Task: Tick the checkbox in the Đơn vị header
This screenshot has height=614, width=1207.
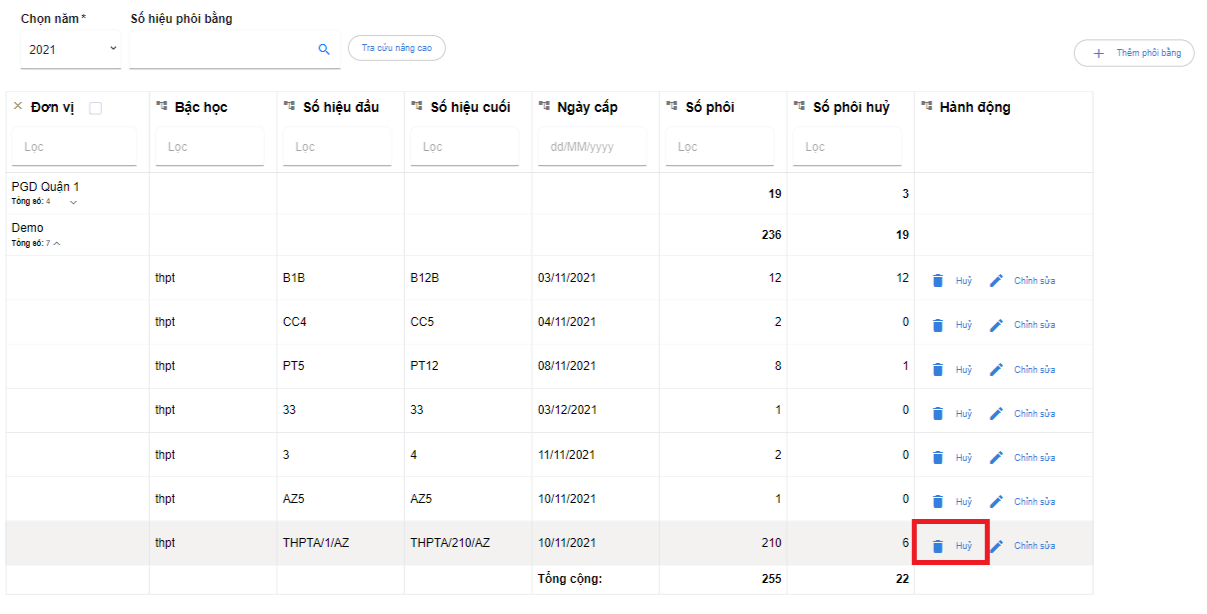Action: tap(96, 108)
